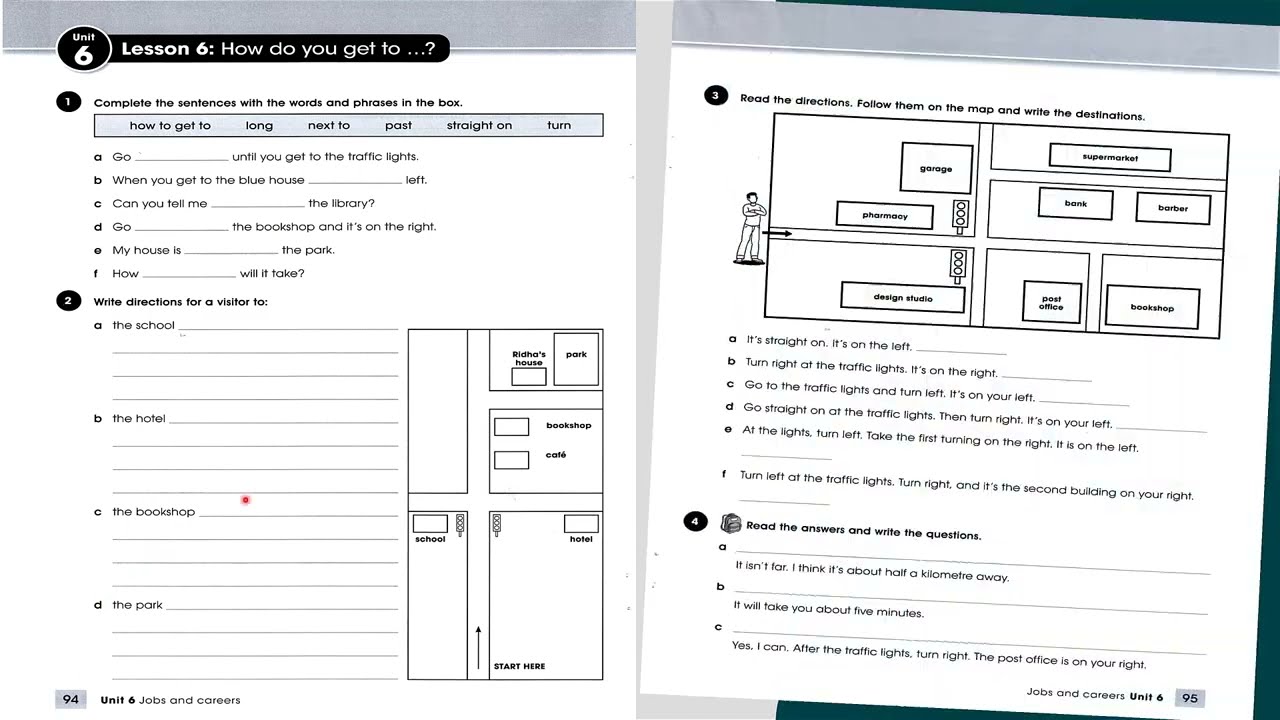Click the traffic light next to the school
Screen dimensions: 1280x720
460,525
